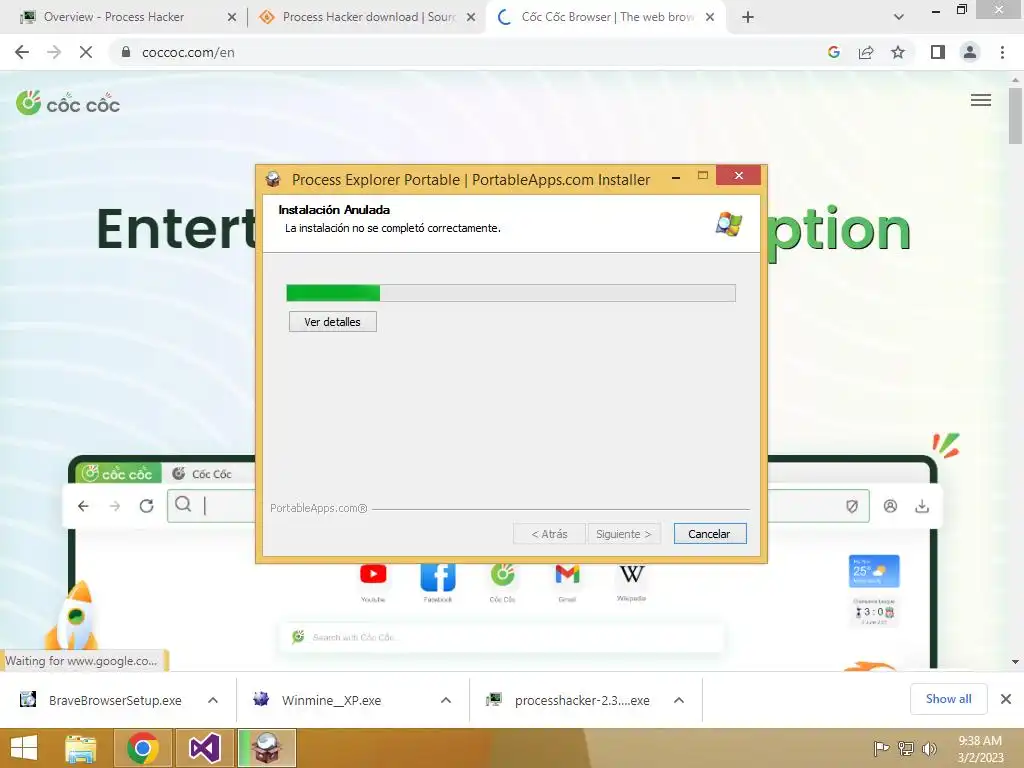Click the network tray icon
Screen dimensions: 1024x768
coord(906,748)
